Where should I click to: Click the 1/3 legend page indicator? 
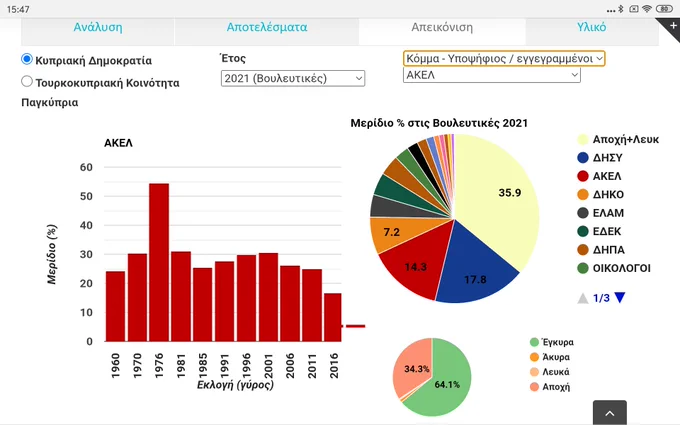pos(601,298)
